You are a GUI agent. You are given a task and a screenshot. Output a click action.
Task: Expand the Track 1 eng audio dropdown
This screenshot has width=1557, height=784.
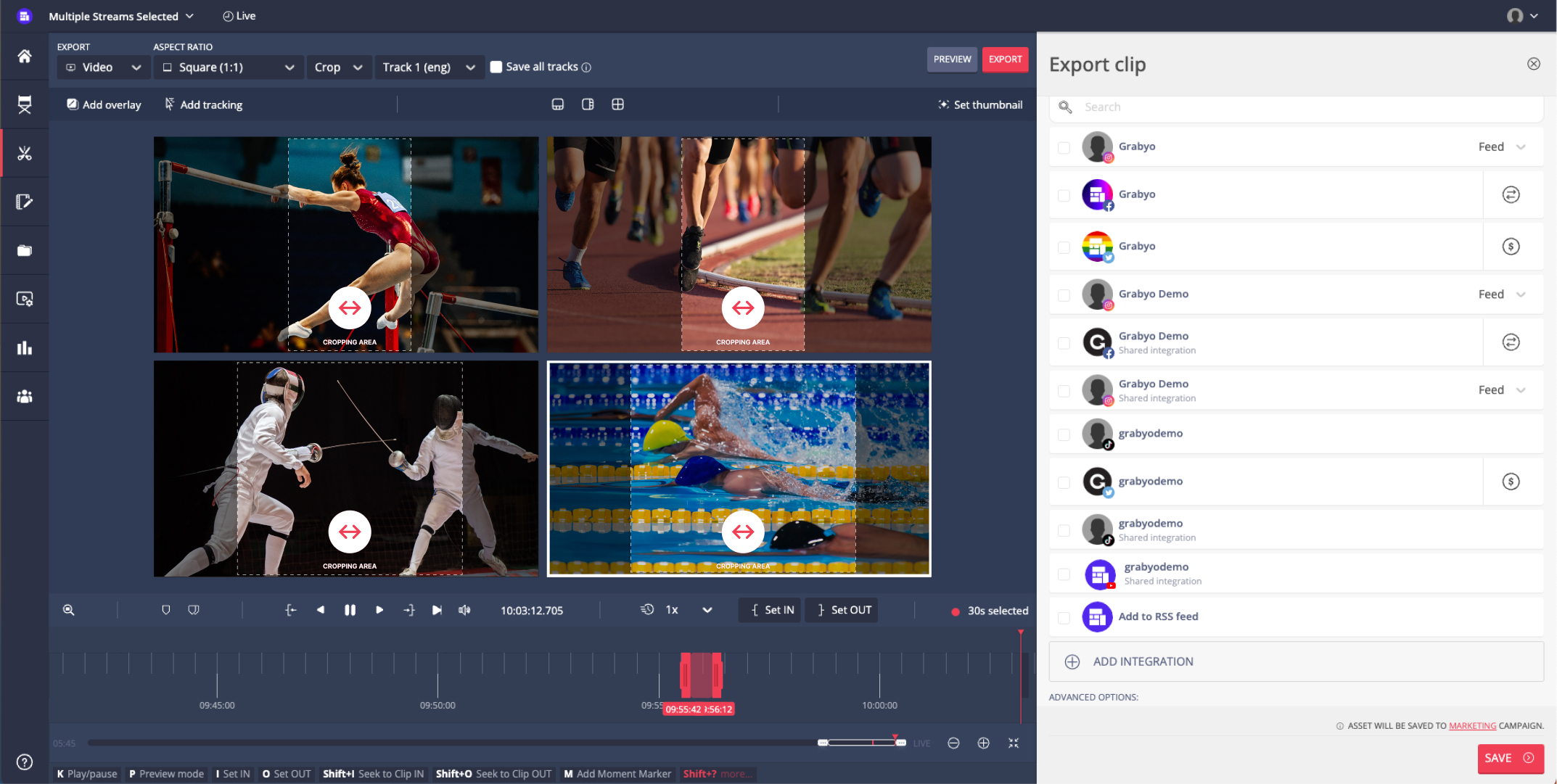(x=470, y=67)
